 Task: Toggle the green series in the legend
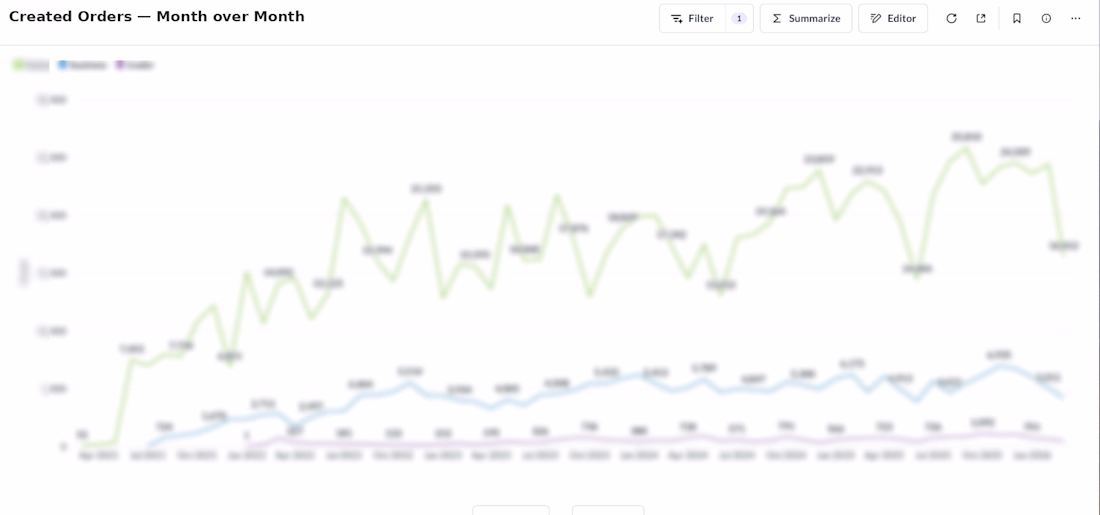pos(31,65)
